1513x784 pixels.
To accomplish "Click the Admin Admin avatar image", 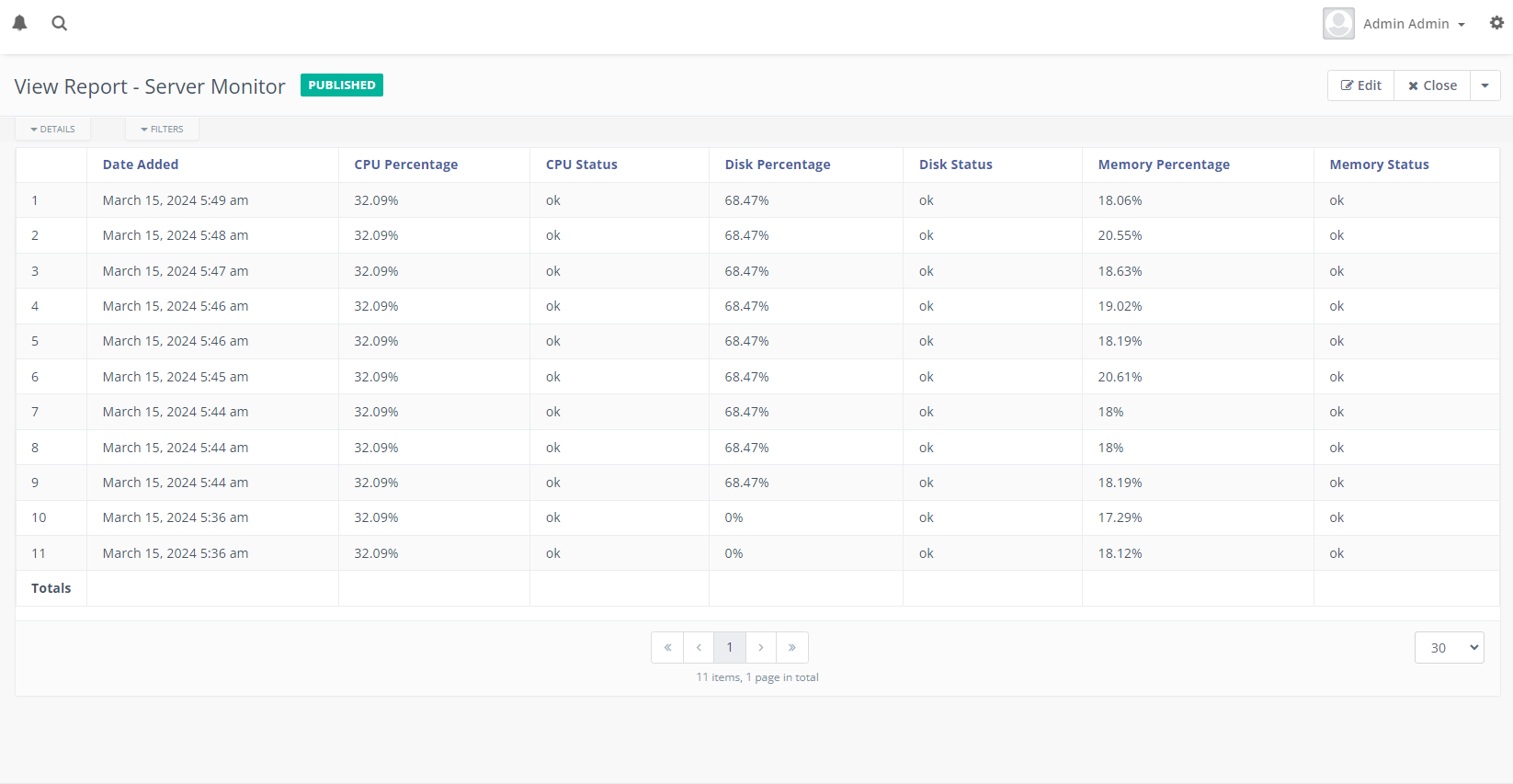I will click(x=1338, y=24).
